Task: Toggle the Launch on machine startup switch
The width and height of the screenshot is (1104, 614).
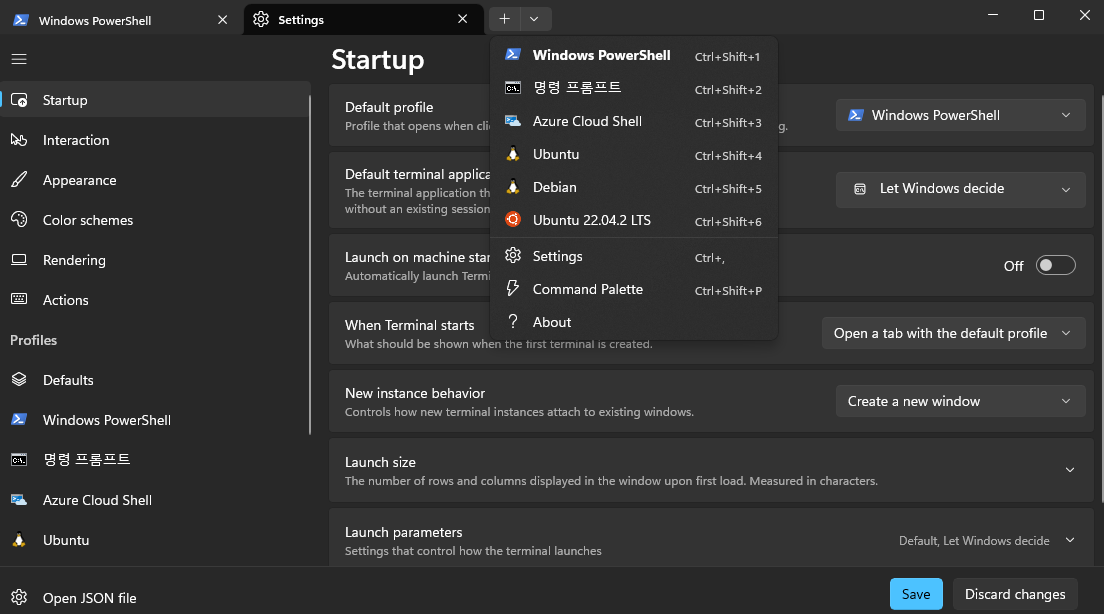Action: 1055,265
